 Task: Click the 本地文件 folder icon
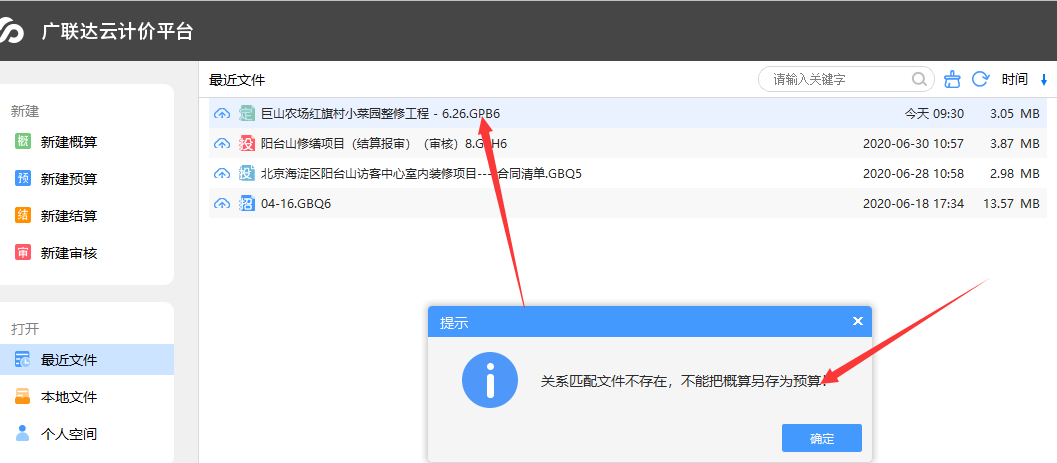coord(23,396)
